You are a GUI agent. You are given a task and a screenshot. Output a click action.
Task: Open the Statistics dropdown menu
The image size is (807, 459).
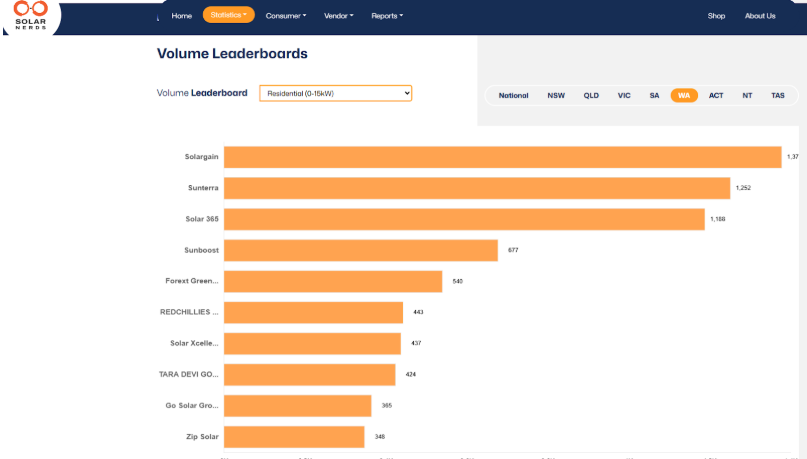(x=229, y=15)
